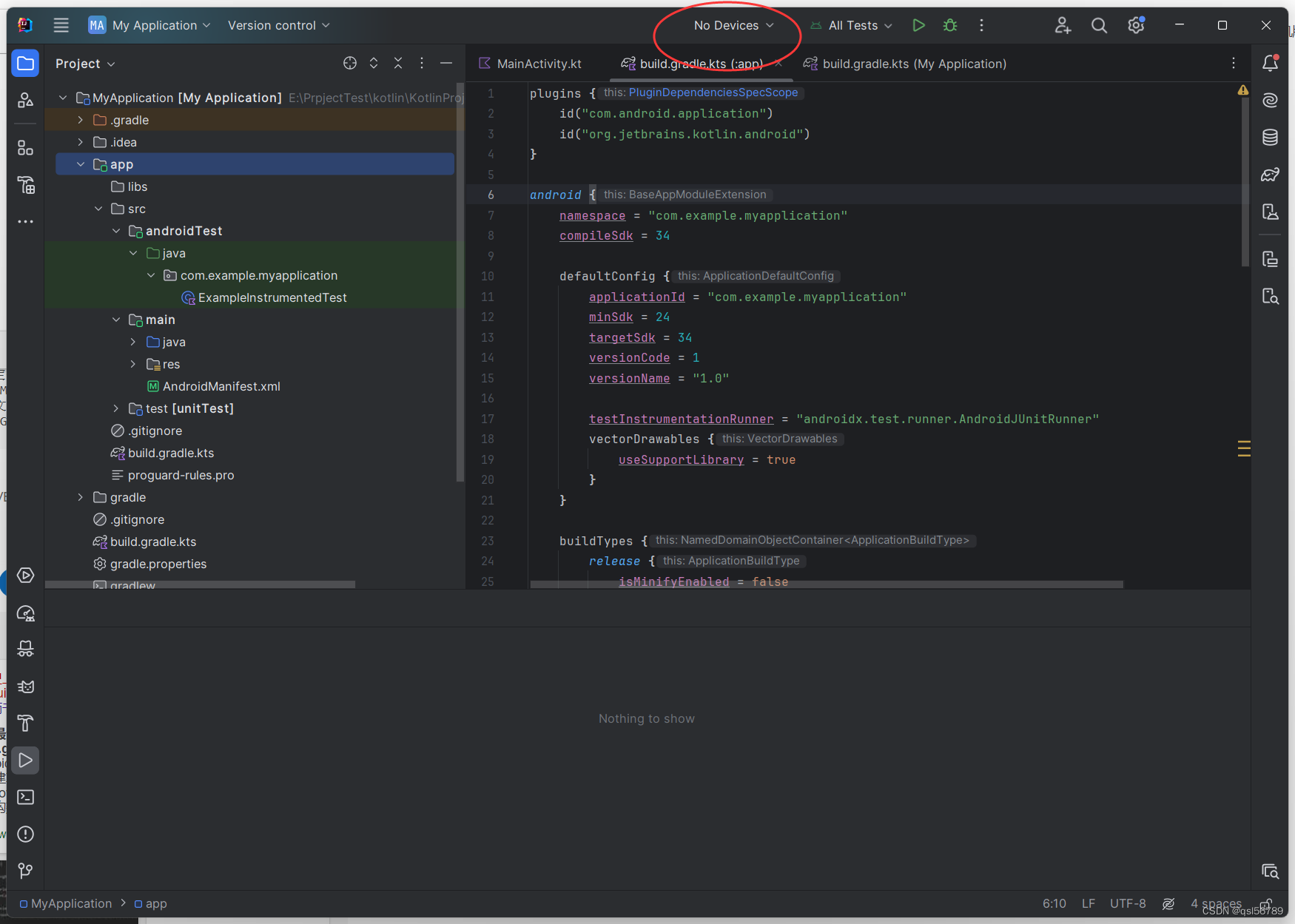The height and width of the screenshot is (924, 1295).
Task: Open the Code With Me icon
Action: [1063, 25]
